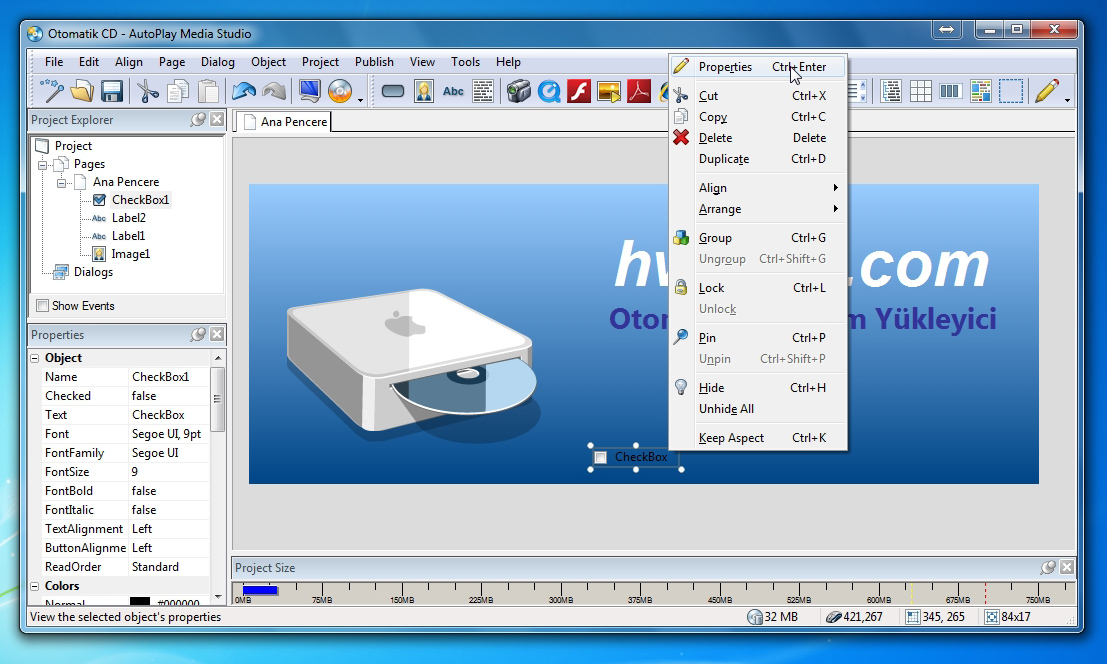
Task: Choose Keep Aspect from the context menu
Action: tap(758, 437)
